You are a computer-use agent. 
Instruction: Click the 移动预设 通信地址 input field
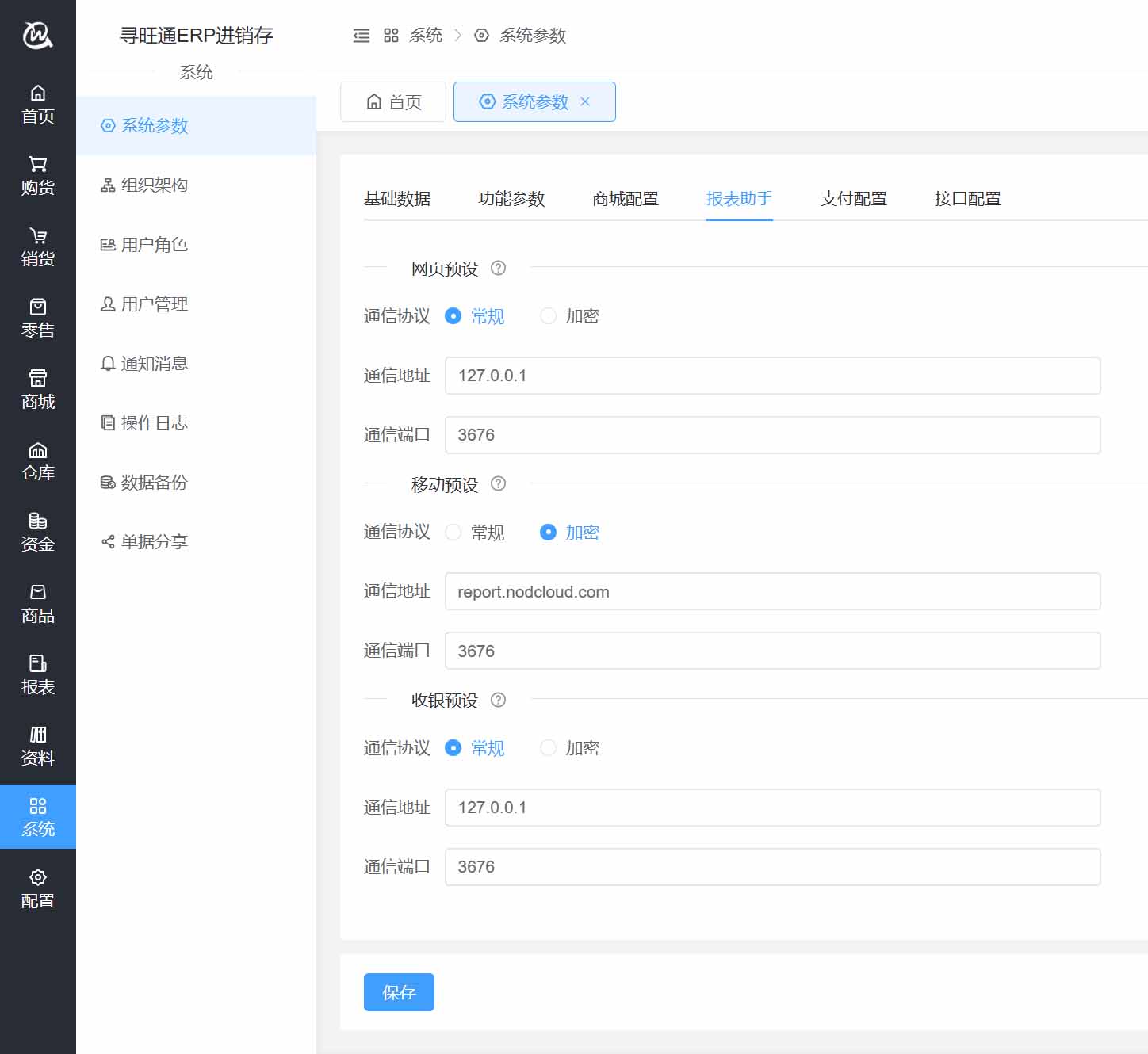[x=772, y=592]
